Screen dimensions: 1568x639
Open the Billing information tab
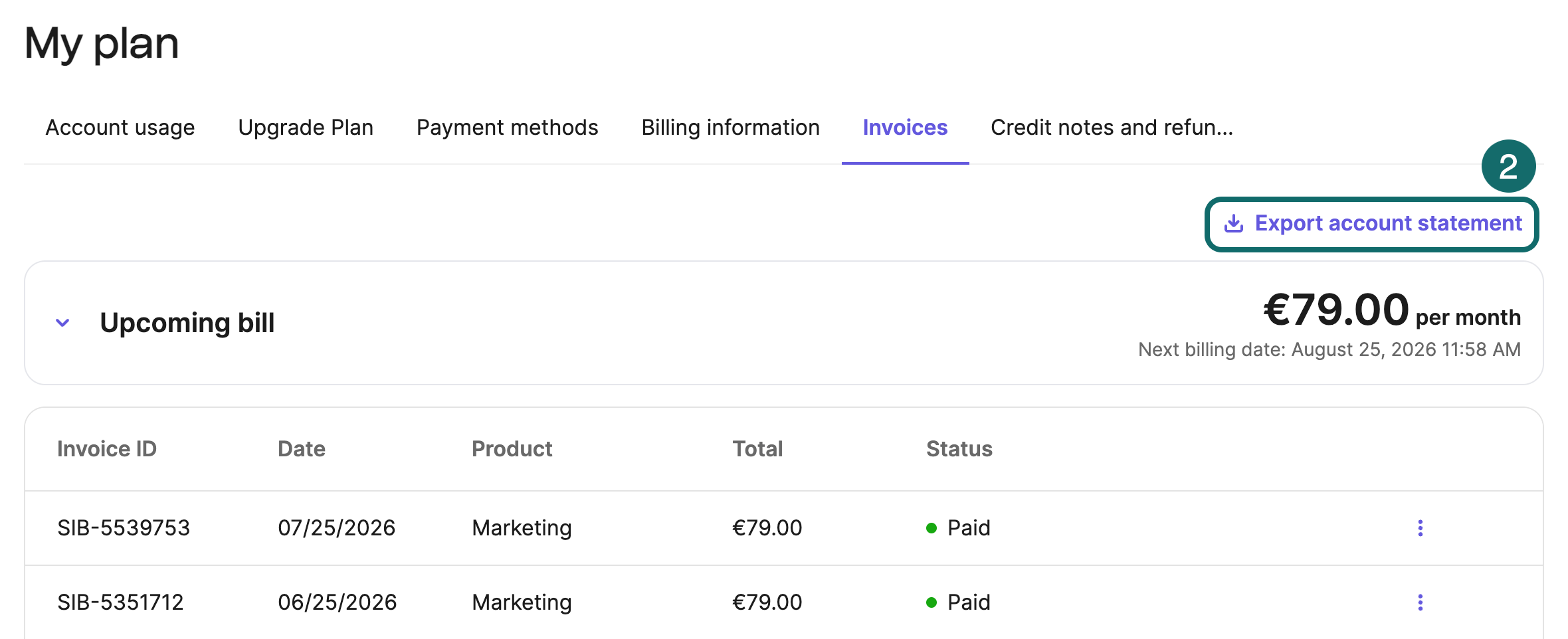[730, 128]
